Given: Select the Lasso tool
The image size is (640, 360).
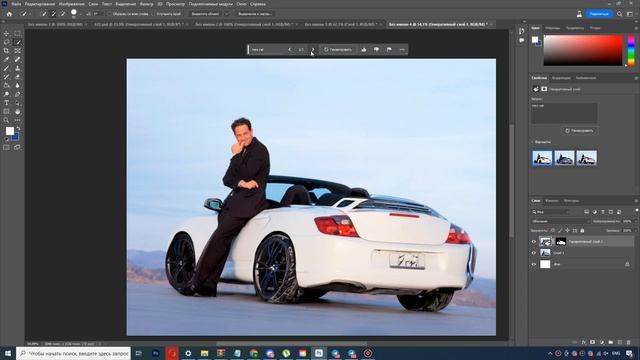Looking at the screenshot, I should [6, 42].
